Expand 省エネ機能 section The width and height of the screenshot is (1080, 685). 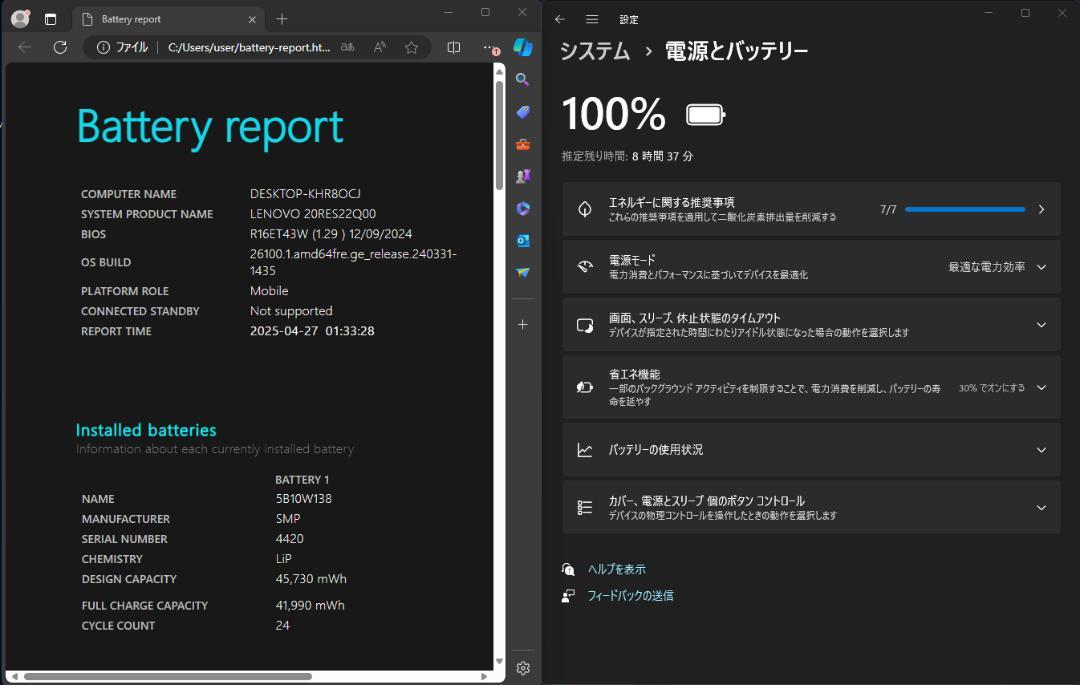[811, 388]
